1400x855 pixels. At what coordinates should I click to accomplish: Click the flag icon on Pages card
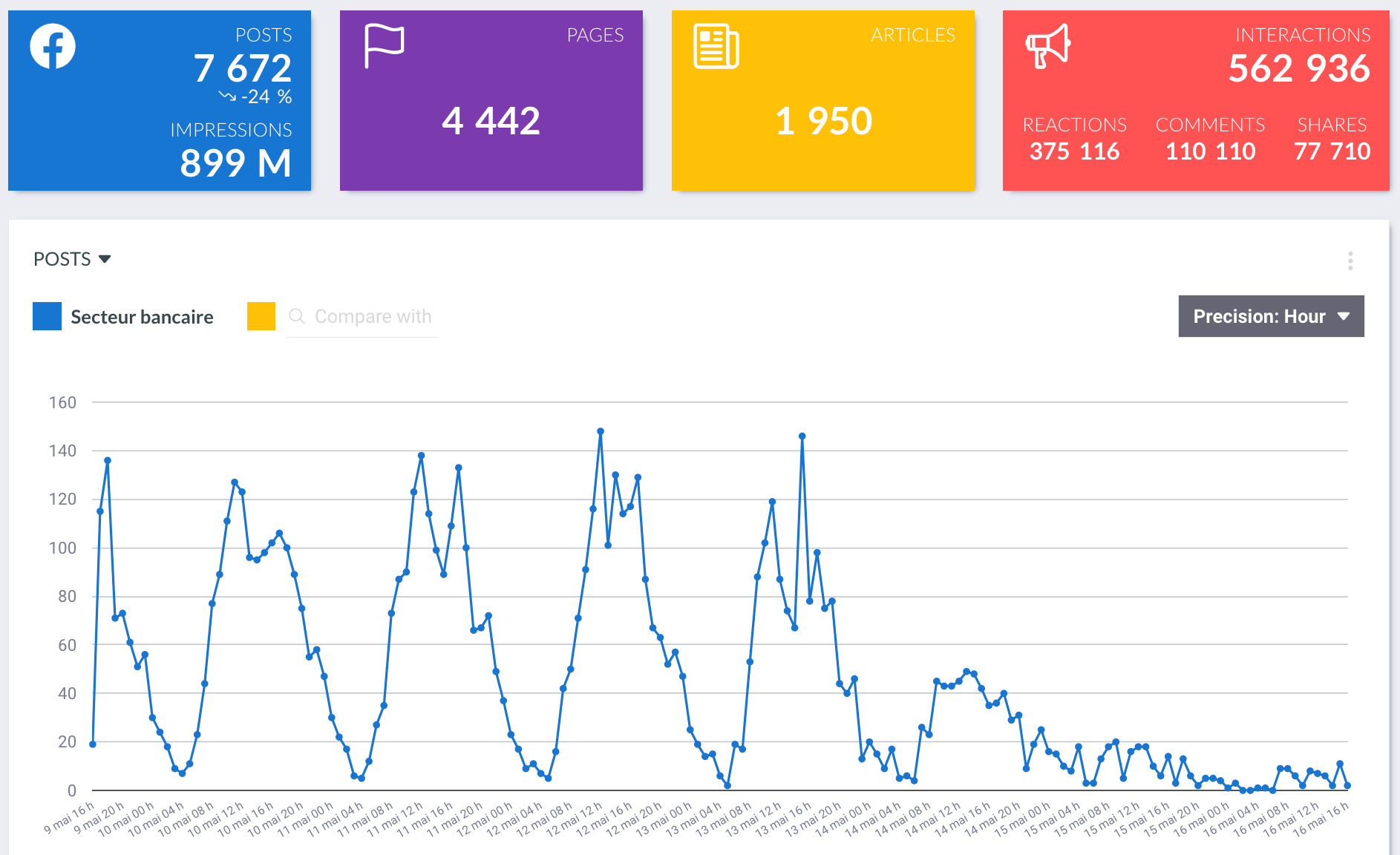click(384, 45)
